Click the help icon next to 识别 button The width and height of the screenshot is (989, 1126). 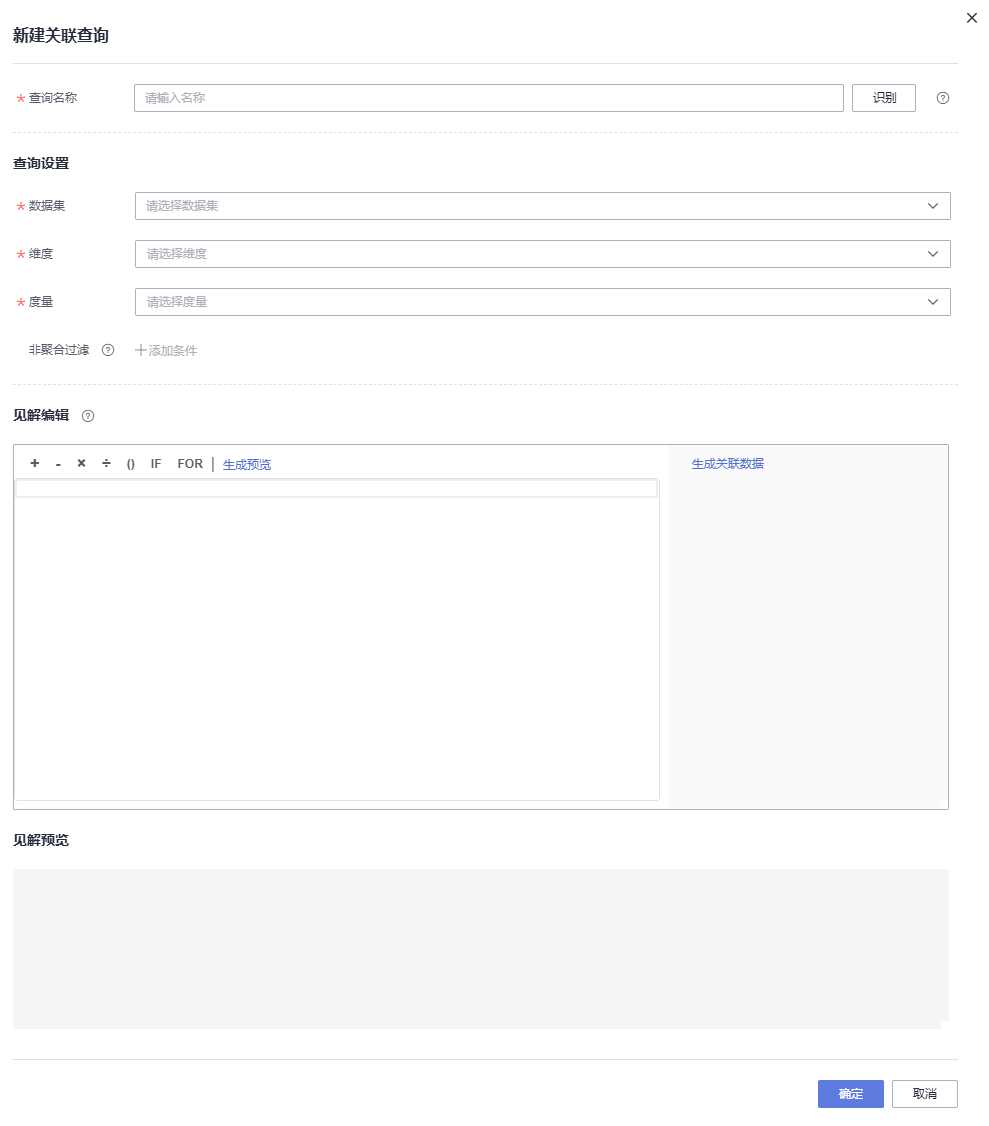[942, 98]
